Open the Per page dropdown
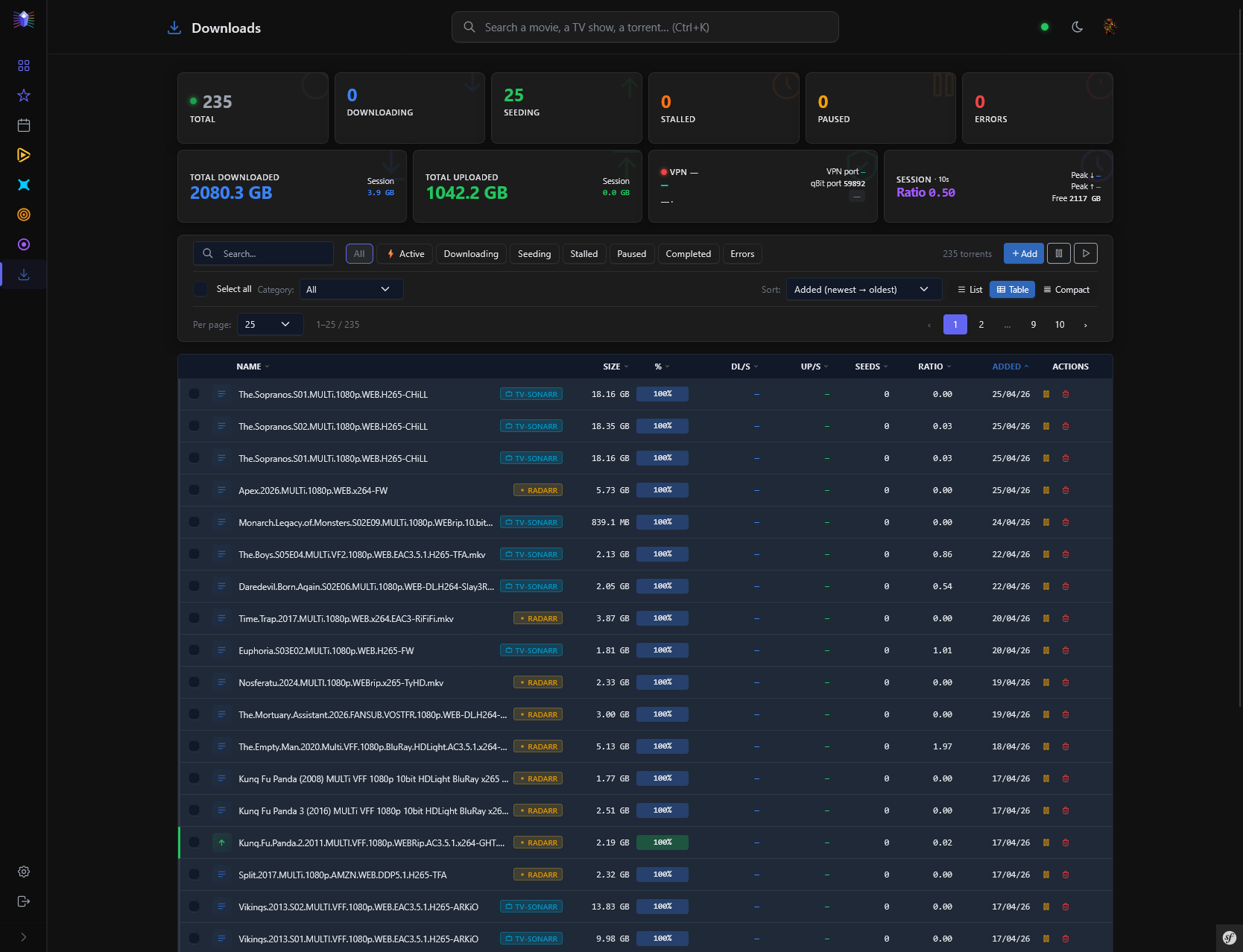1243x952 pixels. (270, 324)
